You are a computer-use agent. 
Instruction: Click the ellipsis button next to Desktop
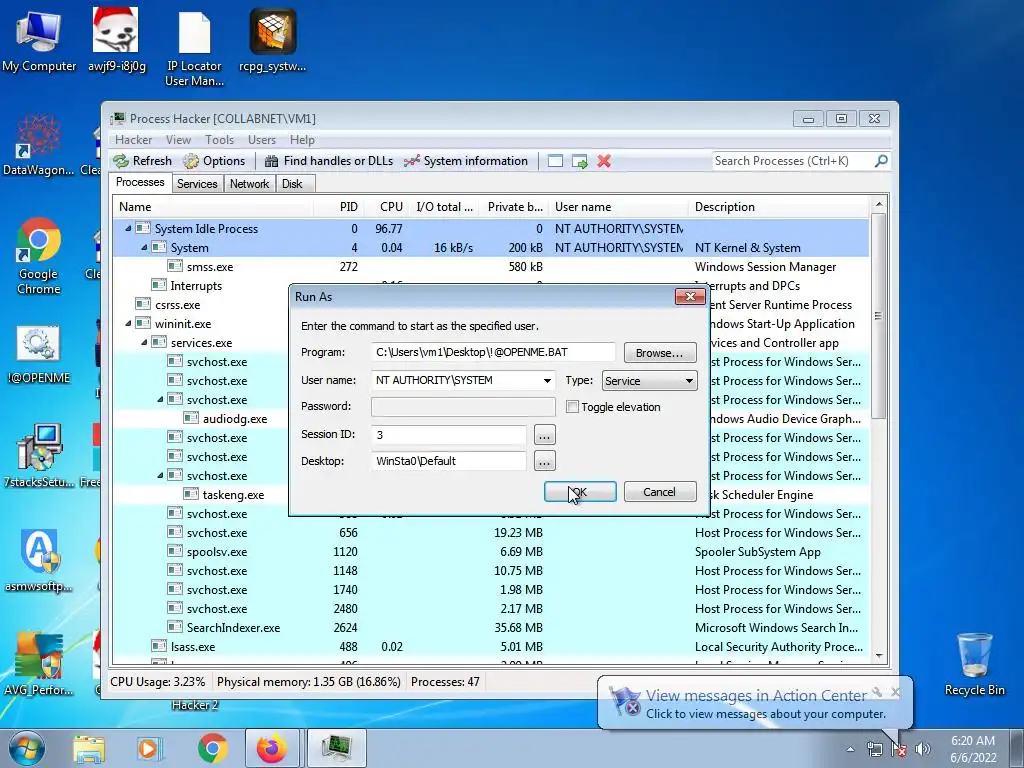coord(545,462)
